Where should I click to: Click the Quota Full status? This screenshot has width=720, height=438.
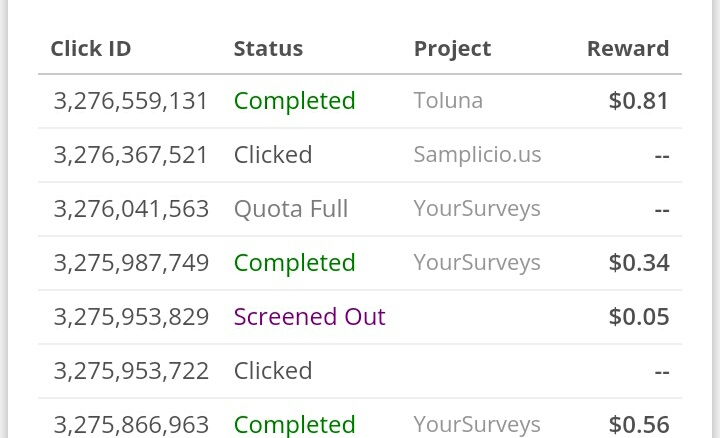[291, 209]
